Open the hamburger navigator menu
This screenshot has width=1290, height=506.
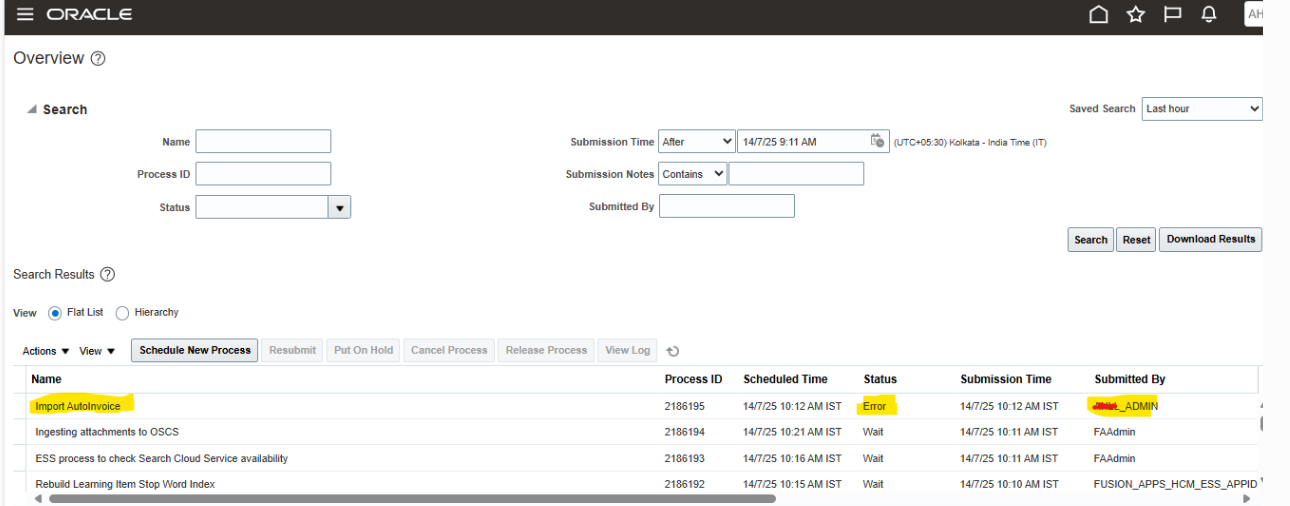coord(24,14)
